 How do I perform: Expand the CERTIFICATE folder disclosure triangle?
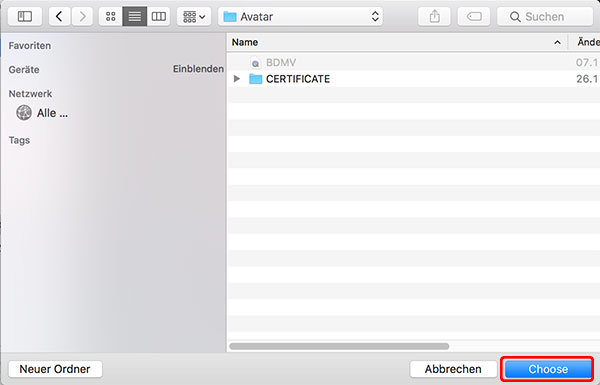coord(237,79)
